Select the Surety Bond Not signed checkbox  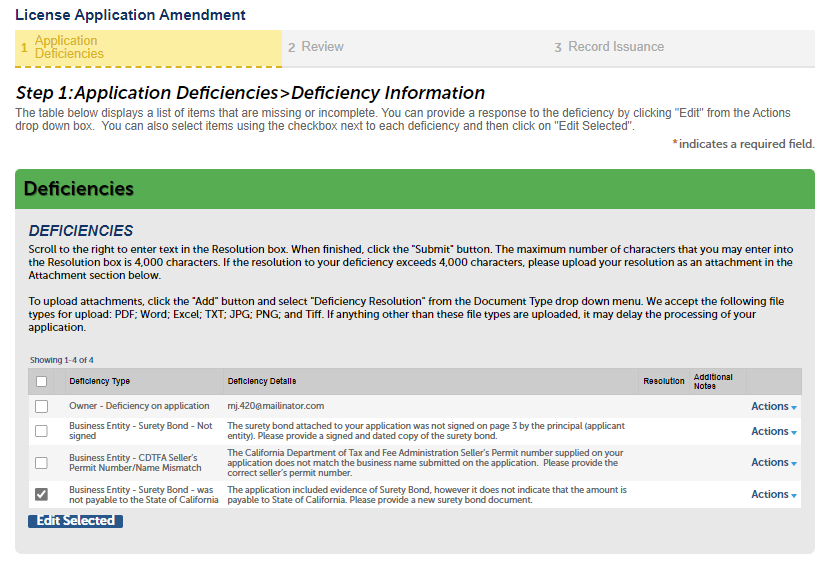[41, 431]
